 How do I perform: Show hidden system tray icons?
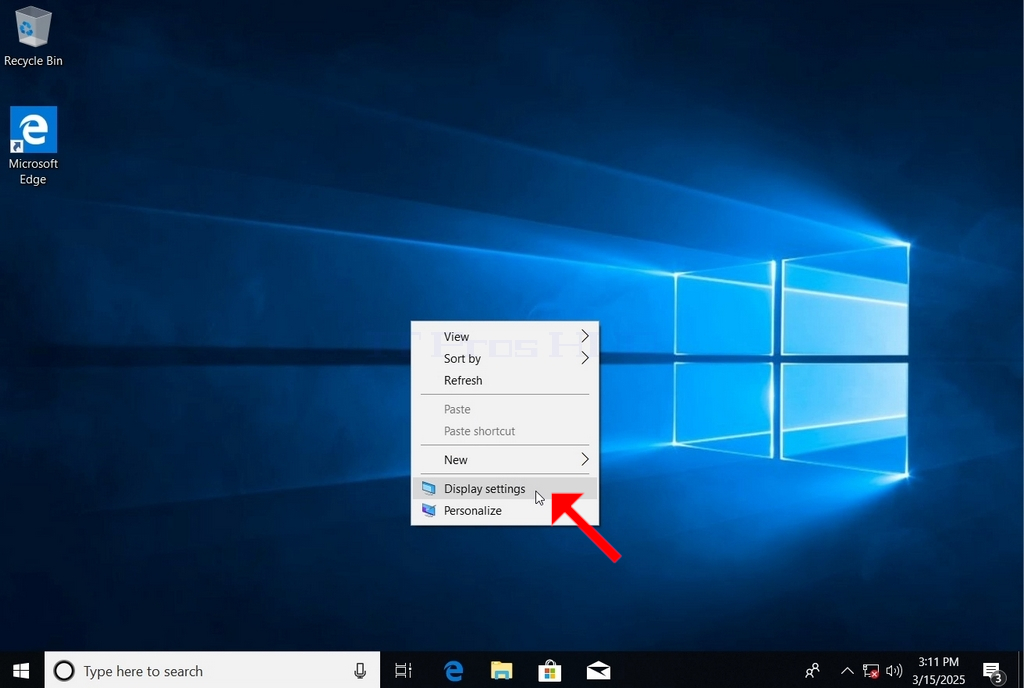coord(847,670)
